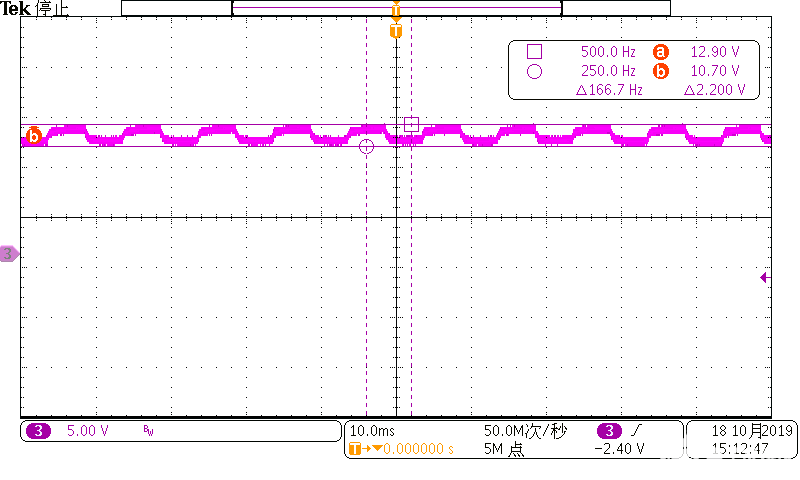Click the channel 3 ground reference marker
800x480 pixels.
pos(9,254)
